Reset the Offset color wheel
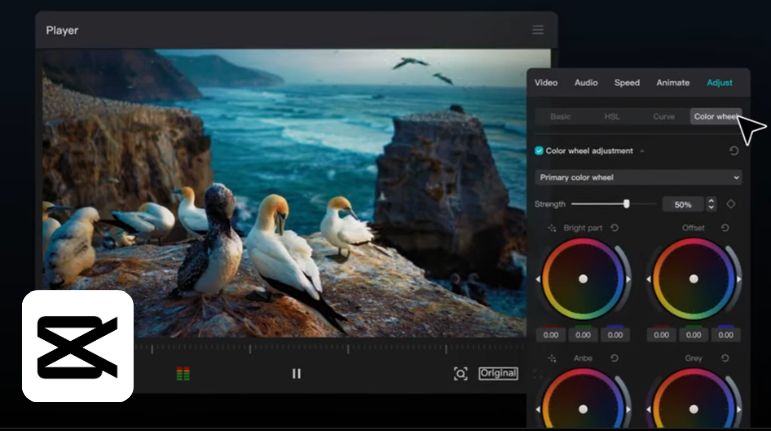This screenshot has height=431, width=771. (x=725, y=228)
